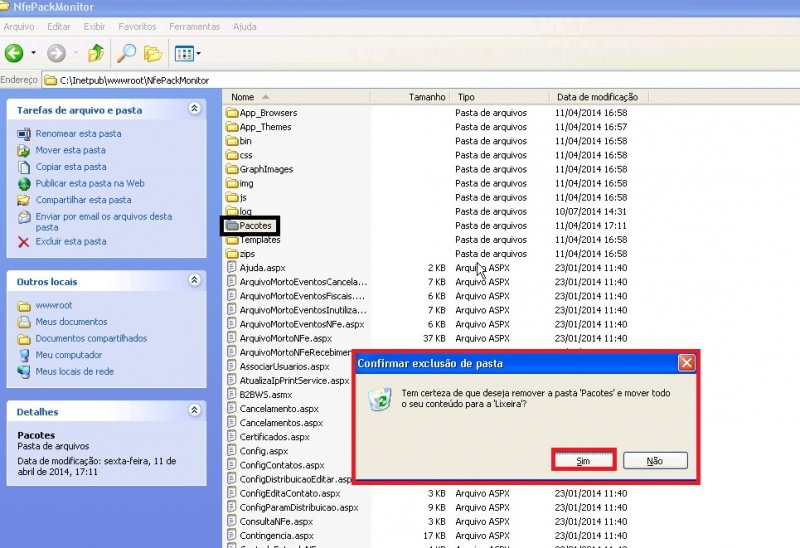Screen dimensions: 800x548
Task: Collapse the Detalhes panel
Action: [195, 411]
